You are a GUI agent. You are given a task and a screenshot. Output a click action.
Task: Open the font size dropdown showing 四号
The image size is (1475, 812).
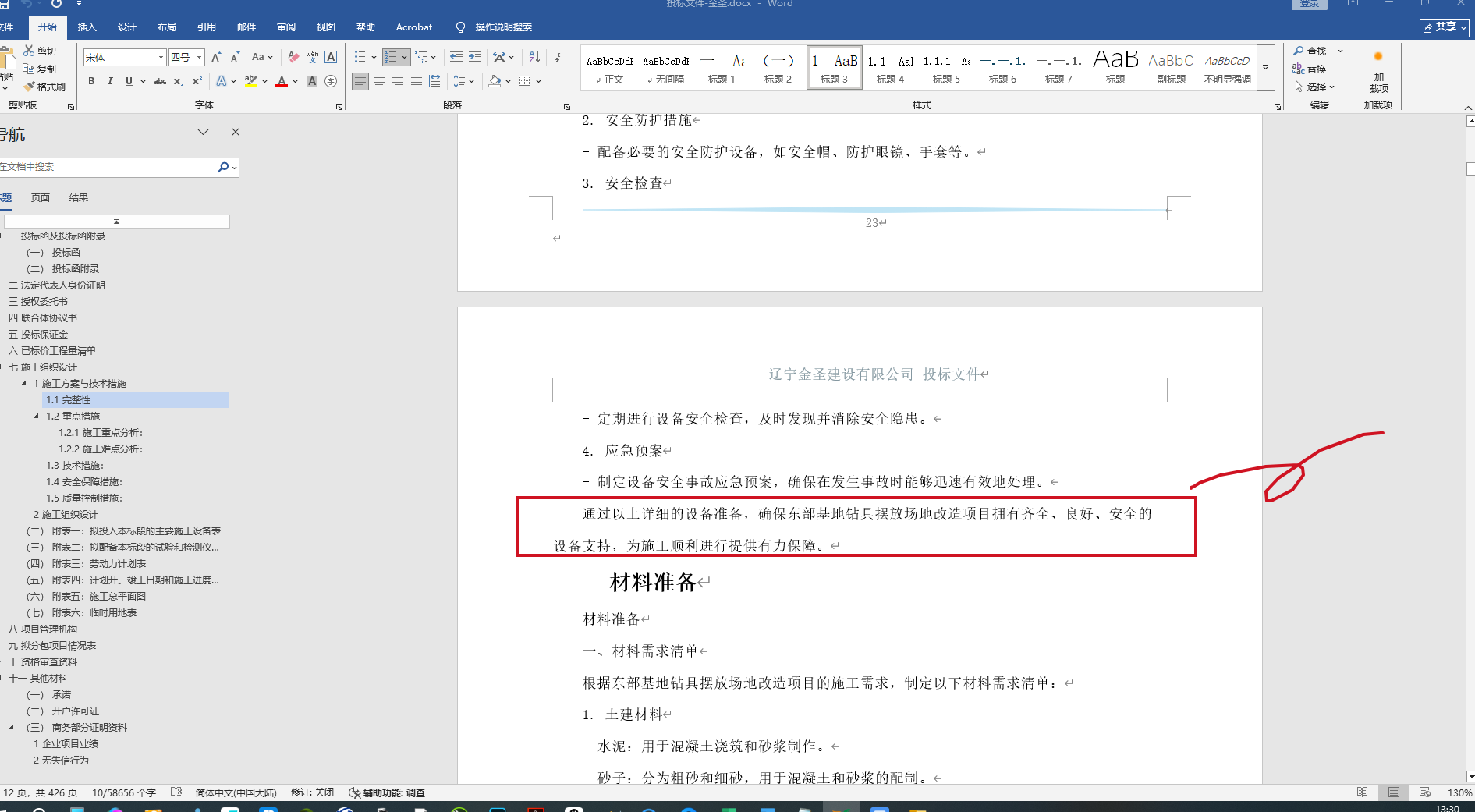(x=200, y=57)
